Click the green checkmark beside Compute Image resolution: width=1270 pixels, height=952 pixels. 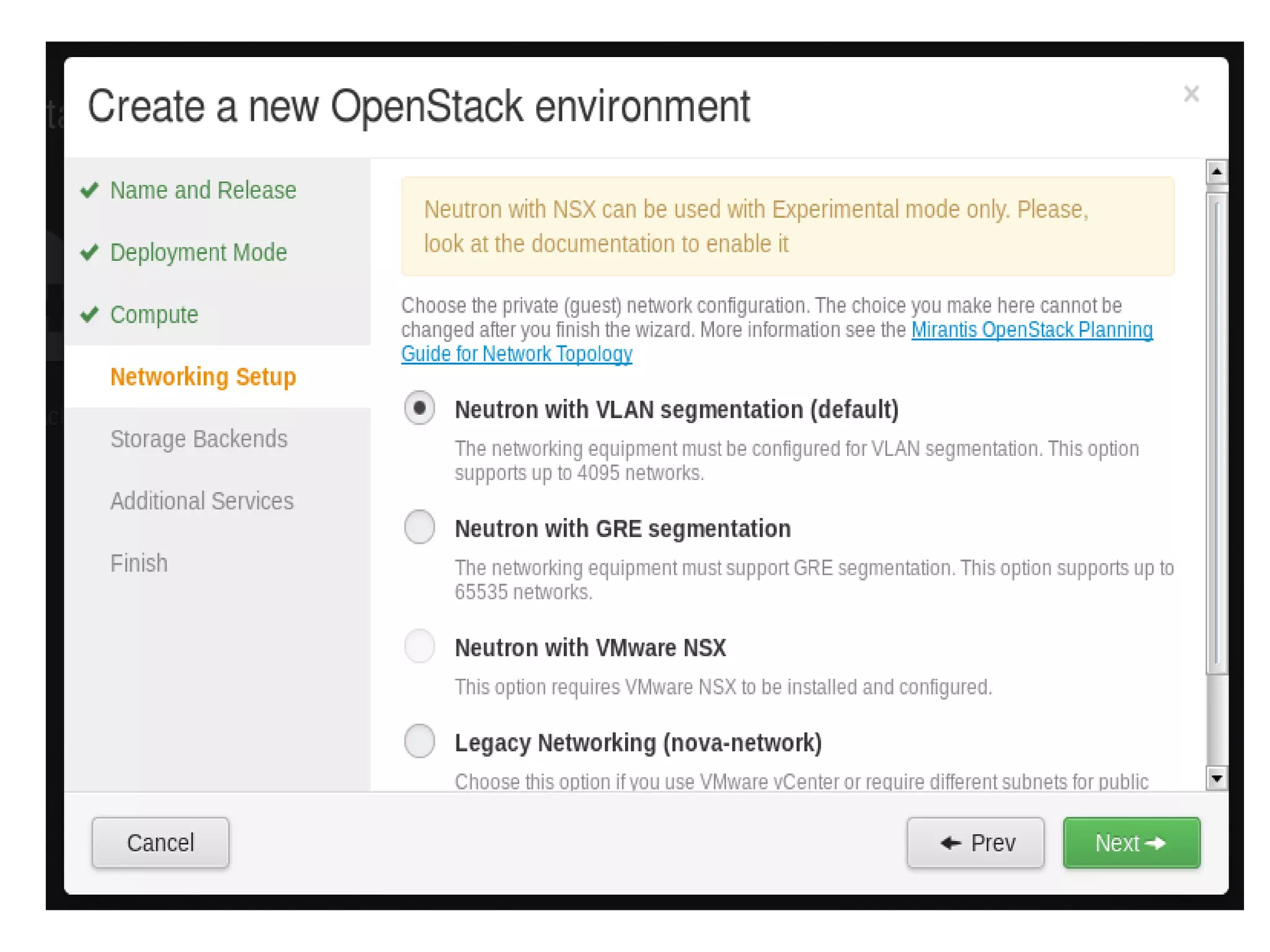tap(90, 314)
